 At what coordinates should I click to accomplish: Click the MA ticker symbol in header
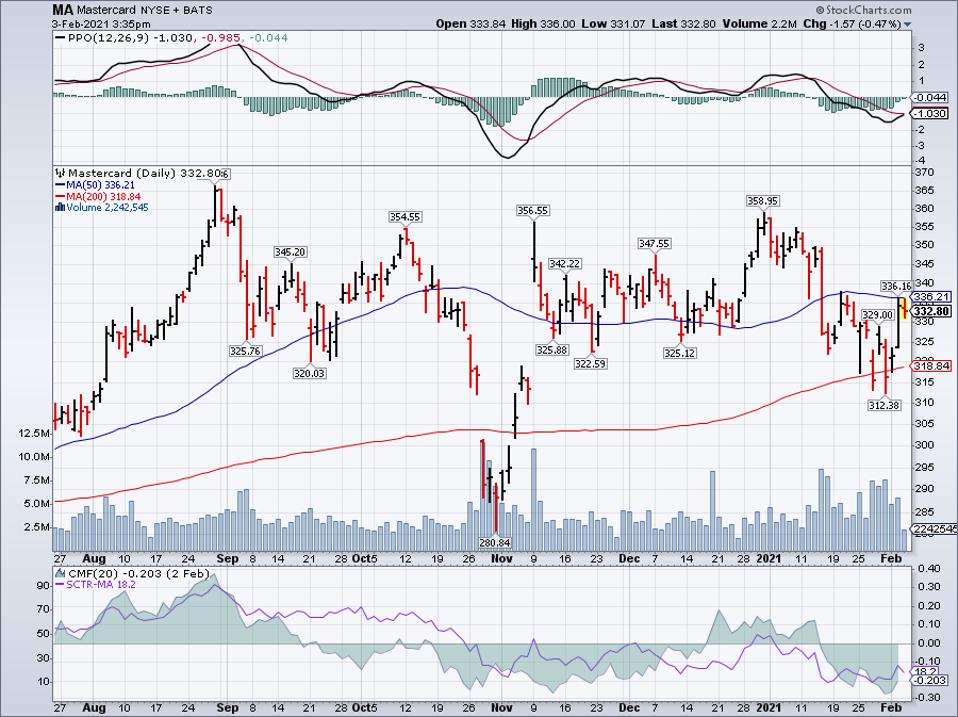[62, 10]
